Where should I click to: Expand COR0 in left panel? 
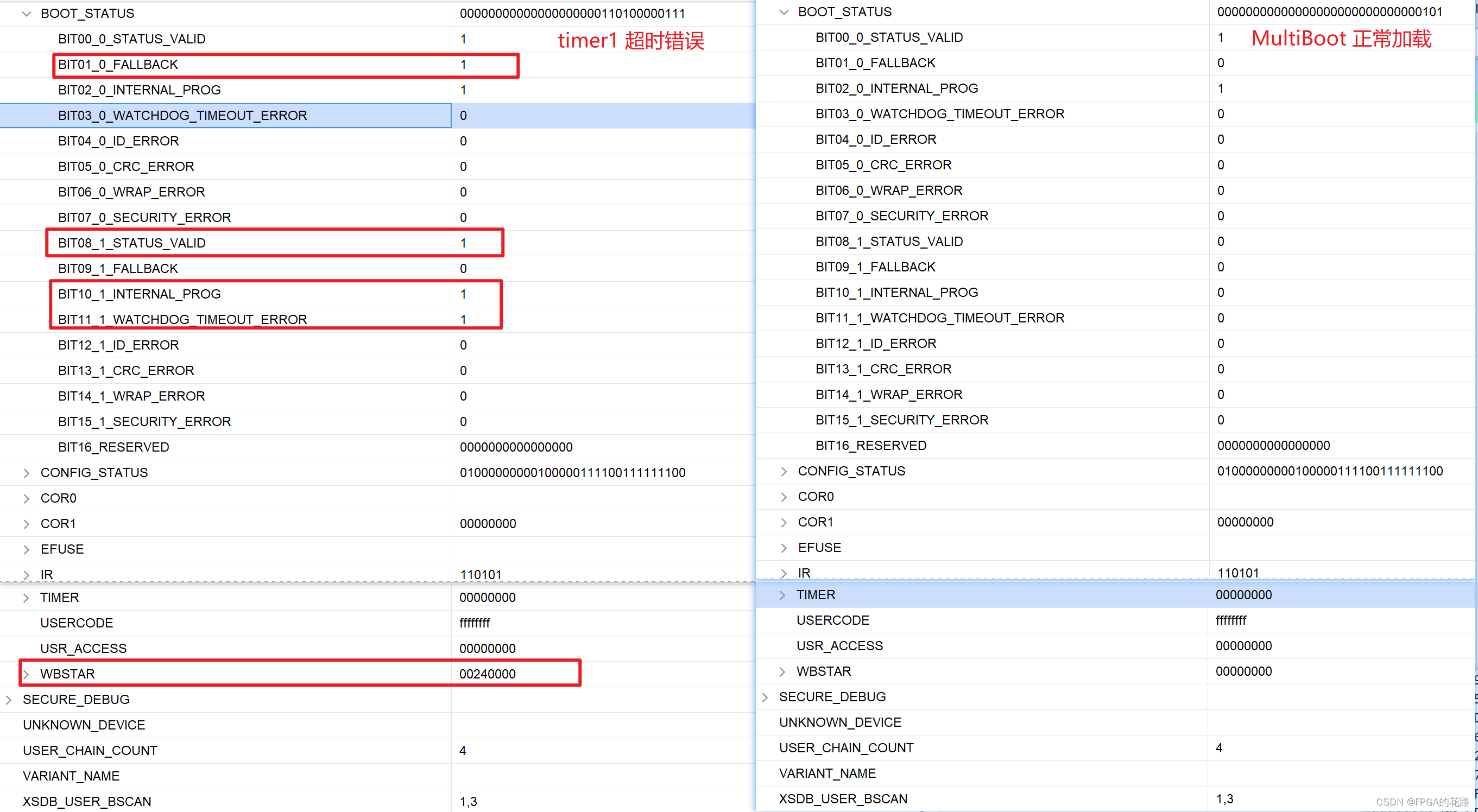pyautogui.click(x=27, y=498)
